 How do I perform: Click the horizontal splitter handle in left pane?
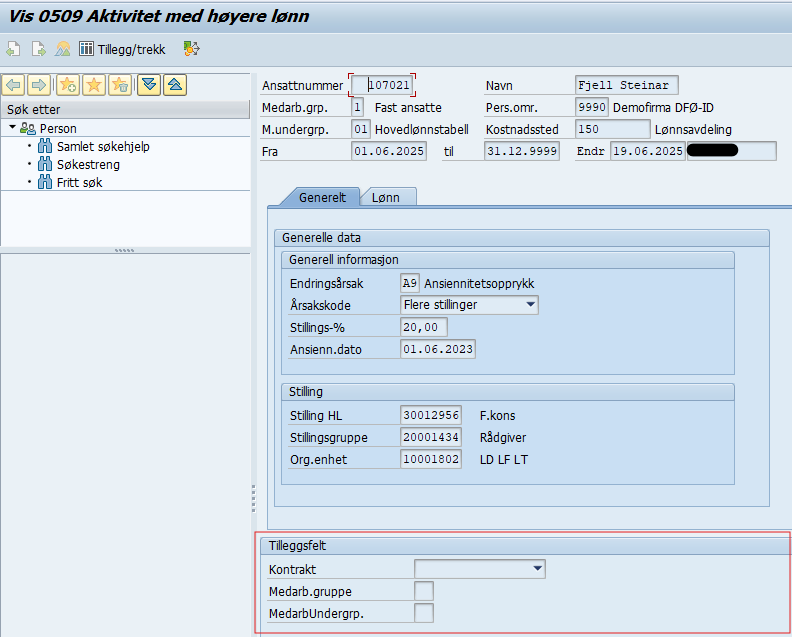point(125,251)
